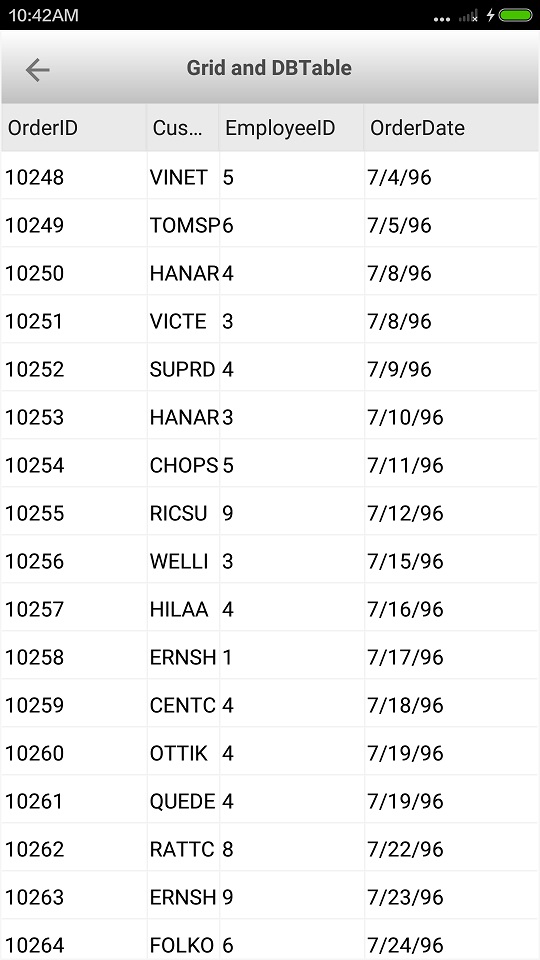
Task: Select order 10252 row ID
Action: click(73, 369)
